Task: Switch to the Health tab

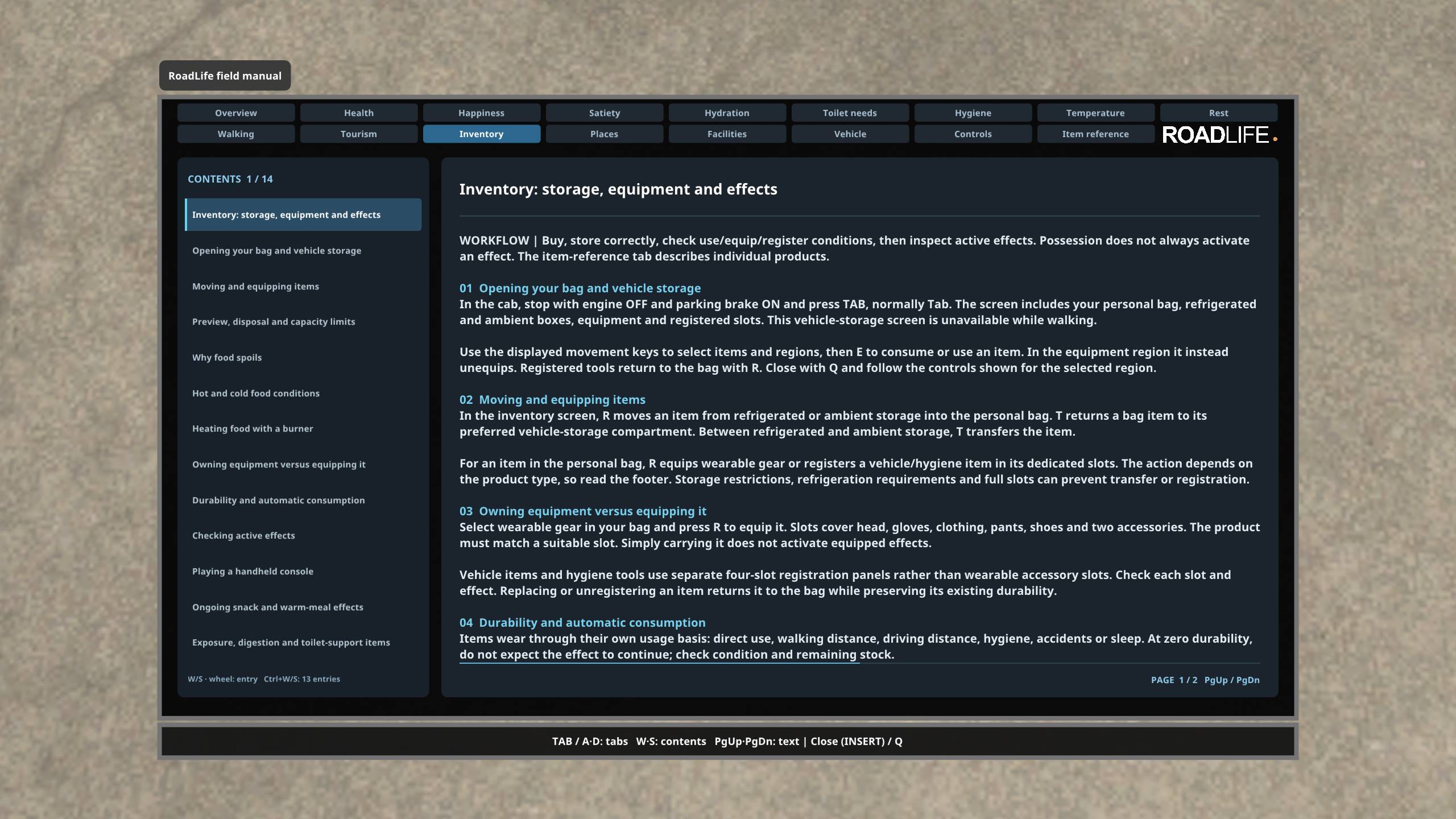Action: tap(359, 113)
